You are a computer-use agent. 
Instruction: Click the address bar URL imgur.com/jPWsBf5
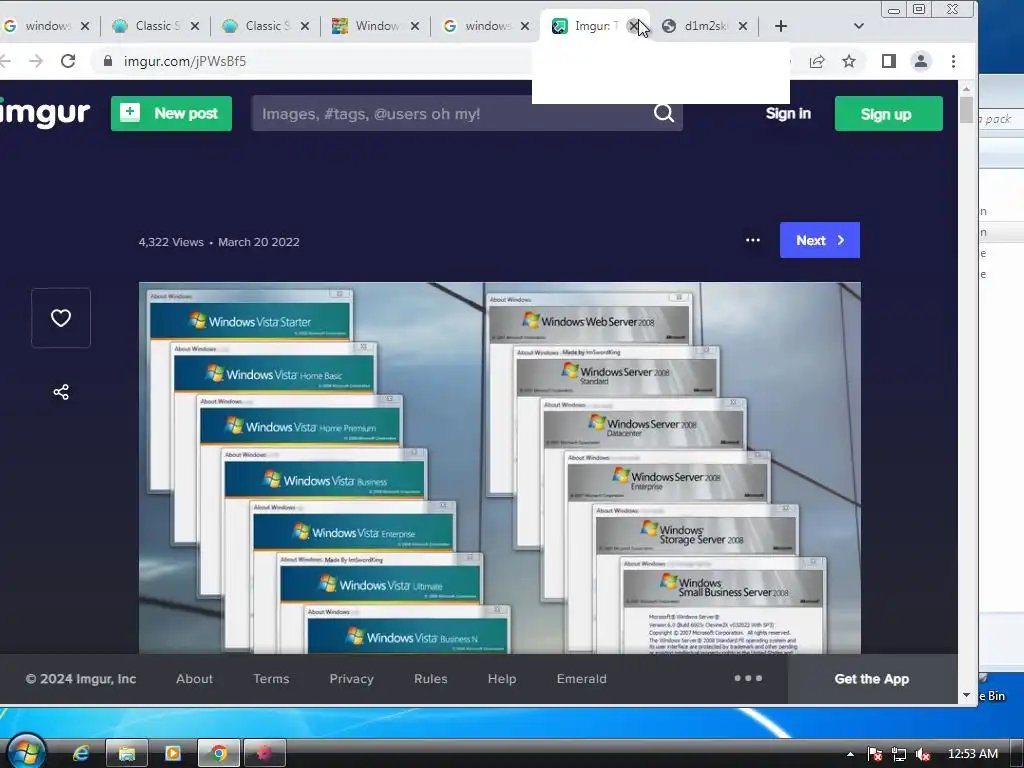pos(185,61)
